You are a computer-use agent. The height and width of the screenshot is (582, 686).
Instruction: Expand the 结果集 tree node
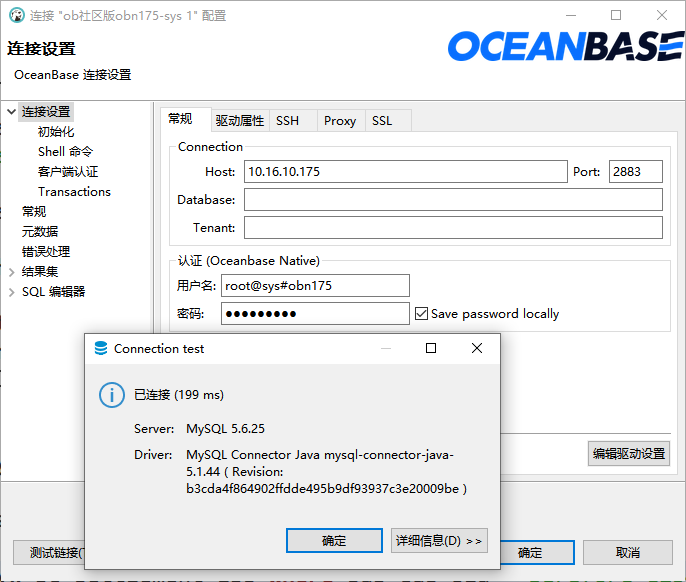11,272
